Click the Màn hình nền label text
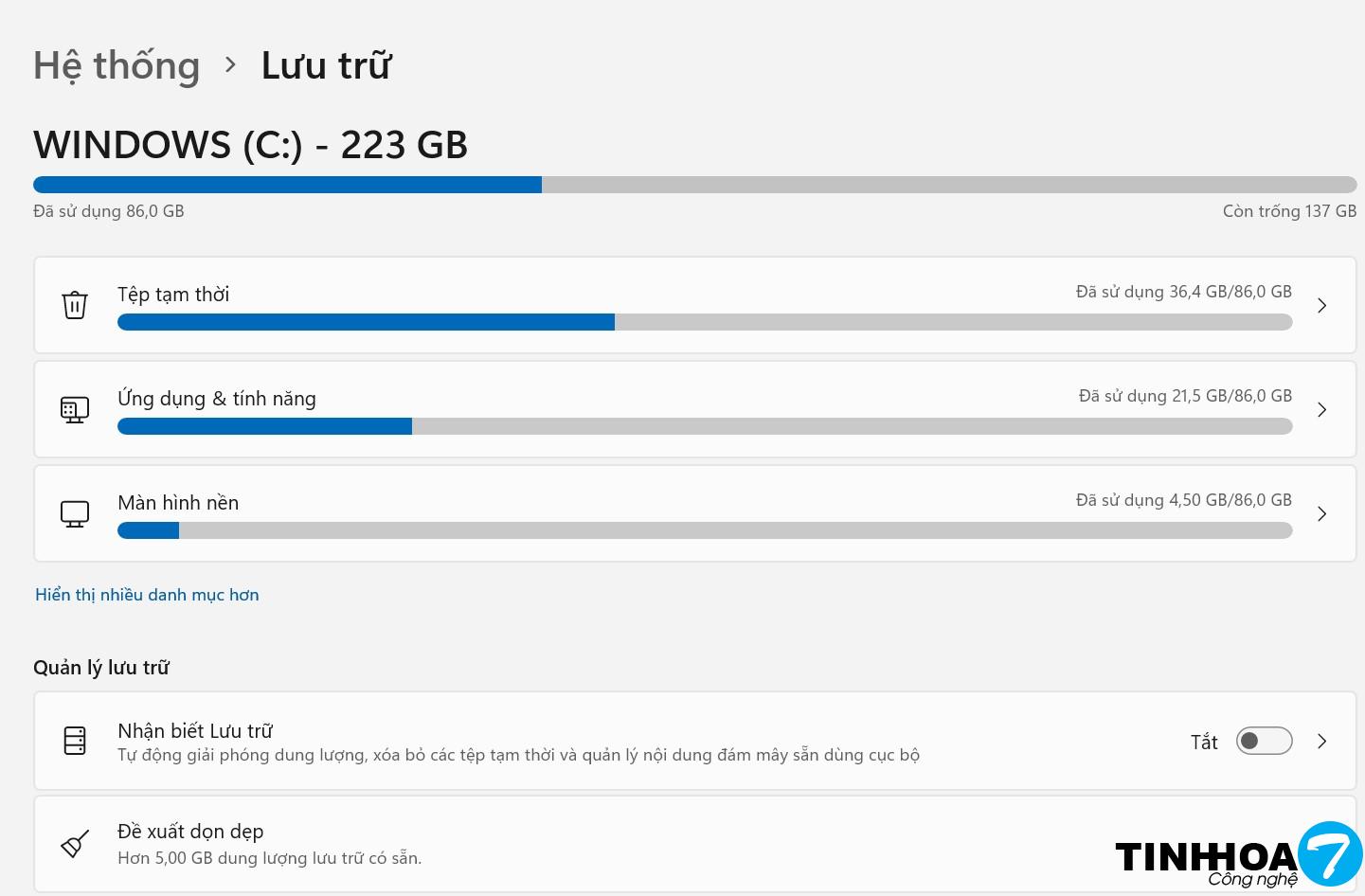The image size is (1365, 896). [x=178, y=503]
